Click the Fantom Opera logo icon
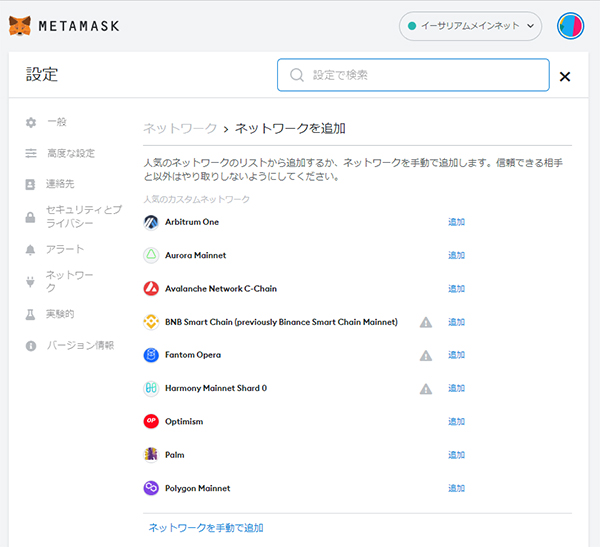This screenshot has height=547, width=600. pos(151,355)
